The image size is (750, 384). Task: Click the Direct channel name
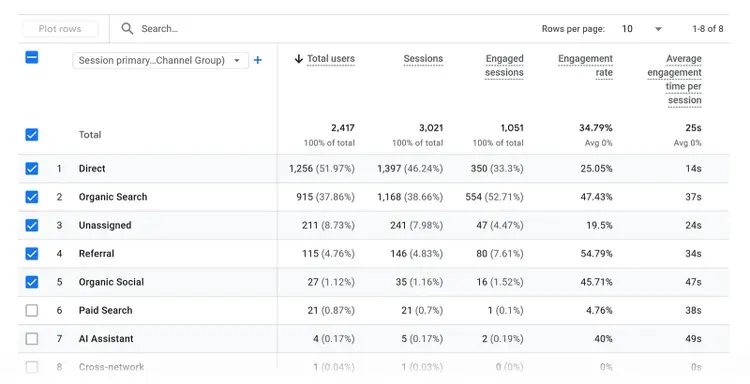92,168
